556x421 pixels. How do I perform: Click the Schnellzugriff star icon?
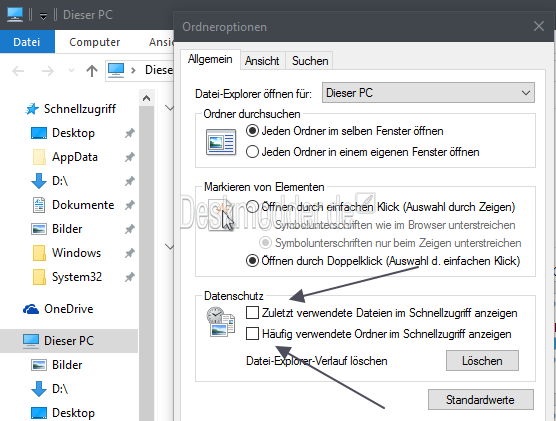pos(32,109)
